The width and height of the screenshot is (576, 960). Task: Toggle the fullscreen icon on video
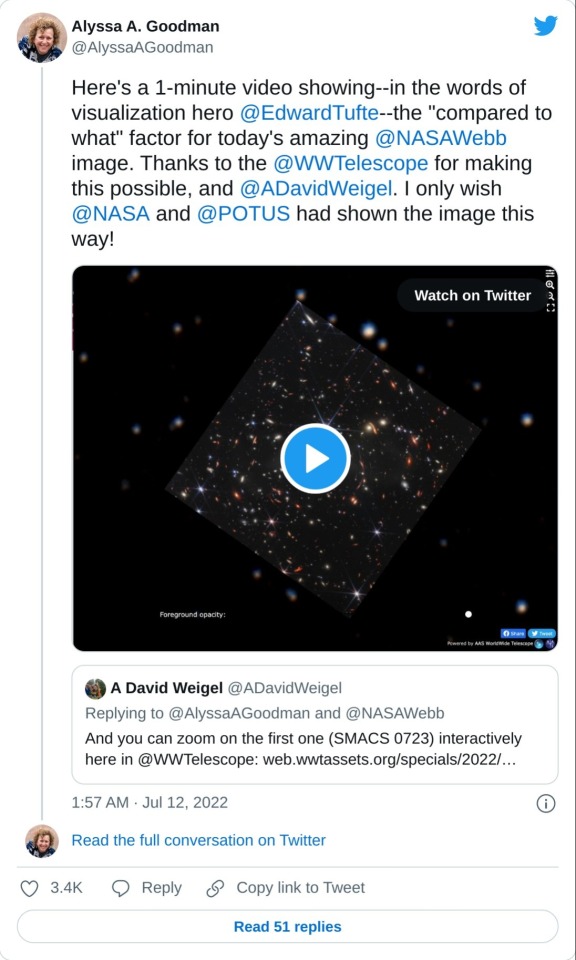point(550,307)
